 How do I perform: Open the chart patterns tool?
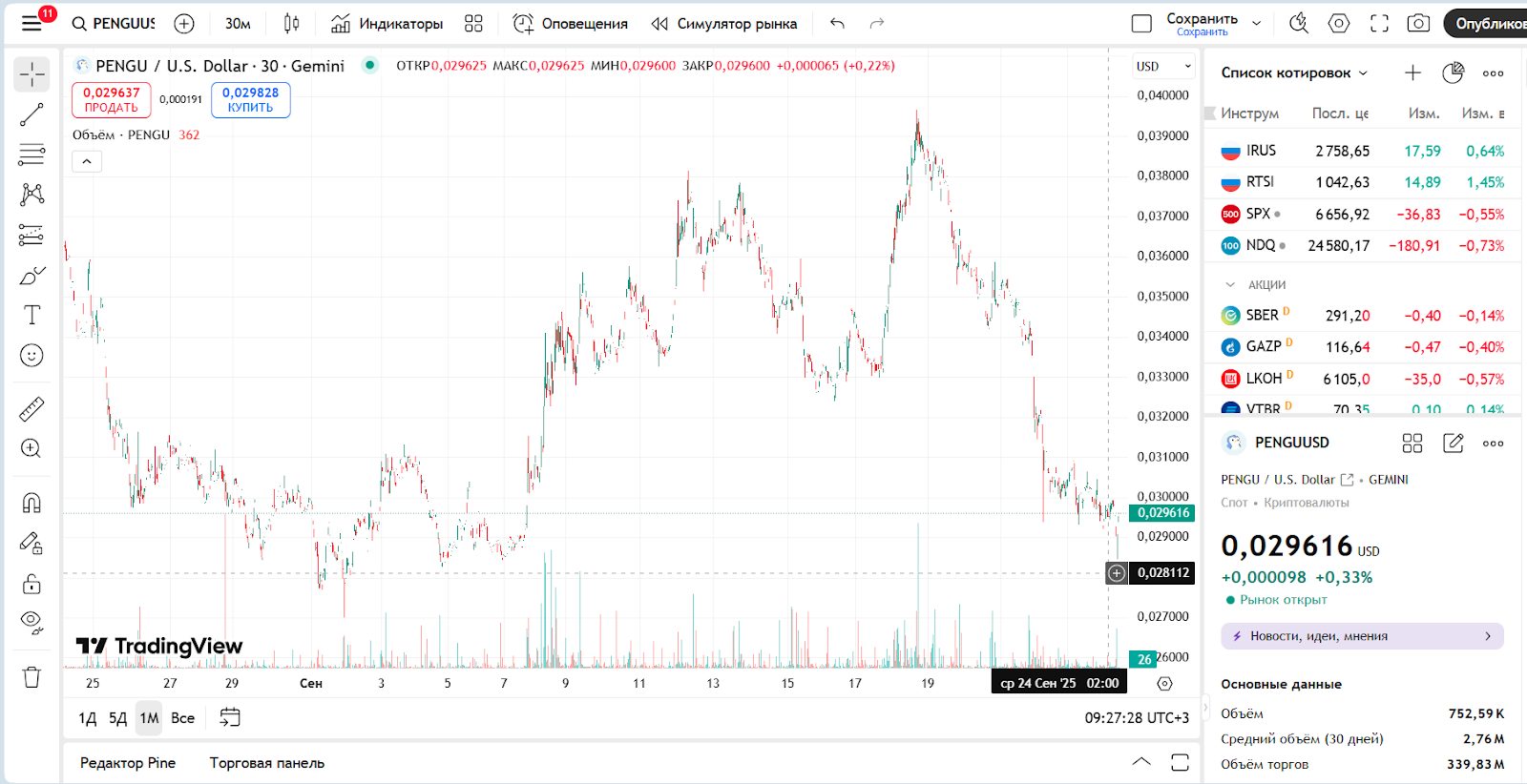(x=31, y=195)
